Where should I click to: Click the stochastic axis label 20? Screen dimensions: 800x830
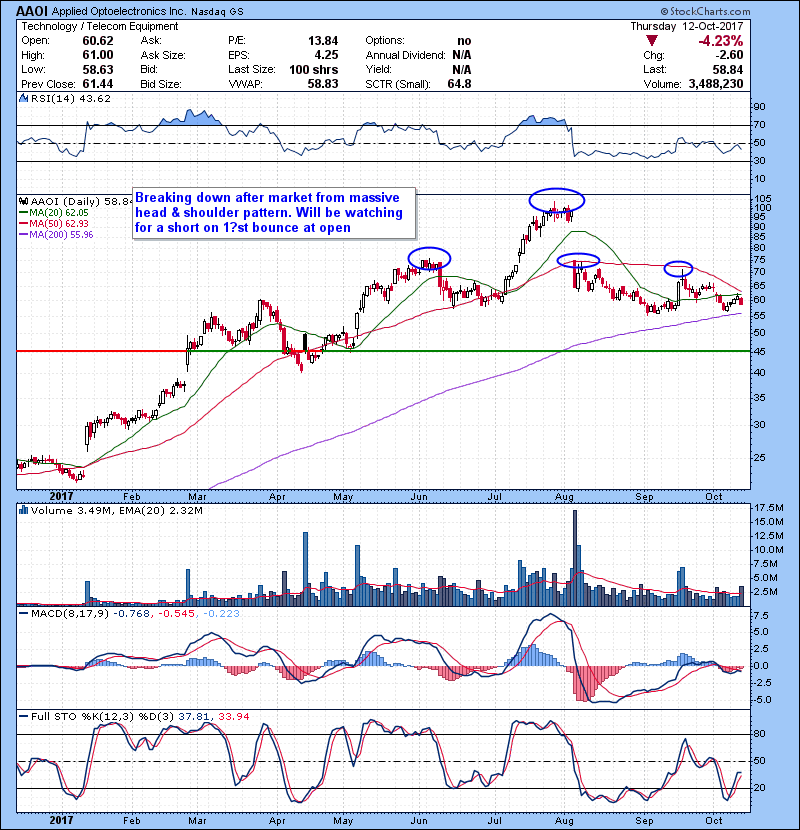pyautogui.click(x=759, y=788)
